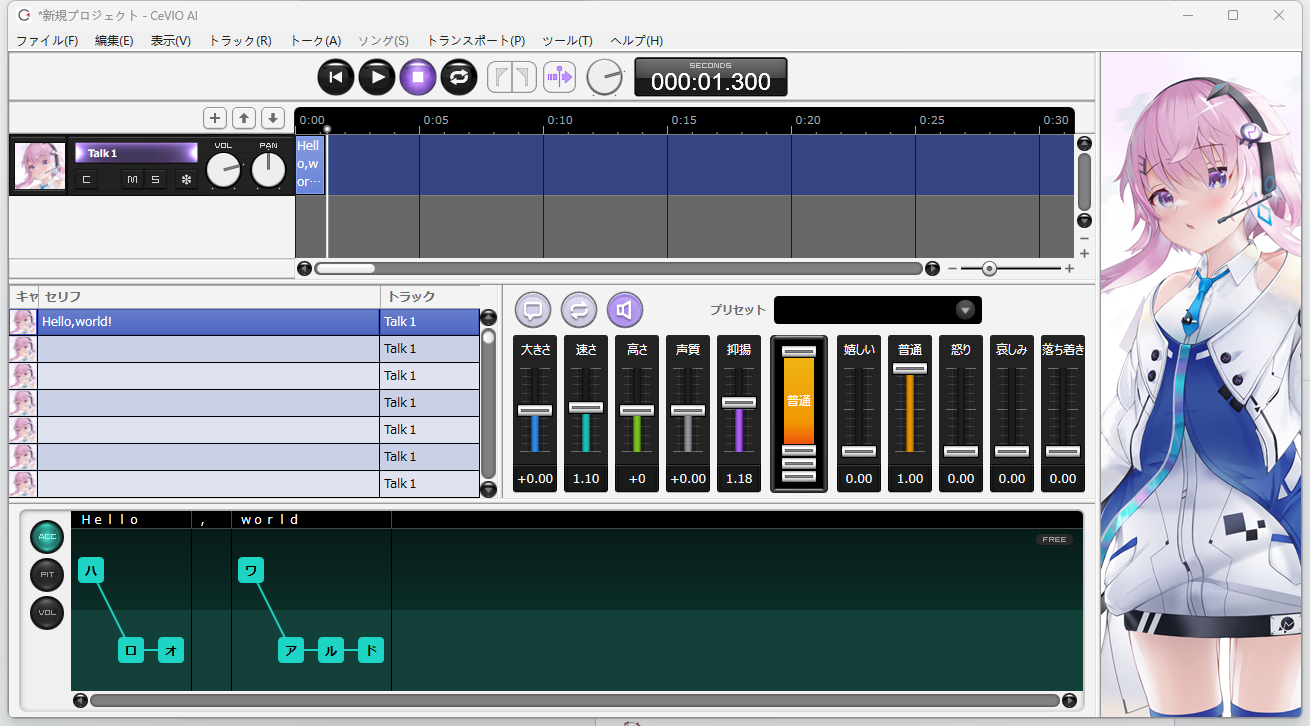Click the rewind-to-start transport button
1310x726 pixels.
click(x=336, y=77)
